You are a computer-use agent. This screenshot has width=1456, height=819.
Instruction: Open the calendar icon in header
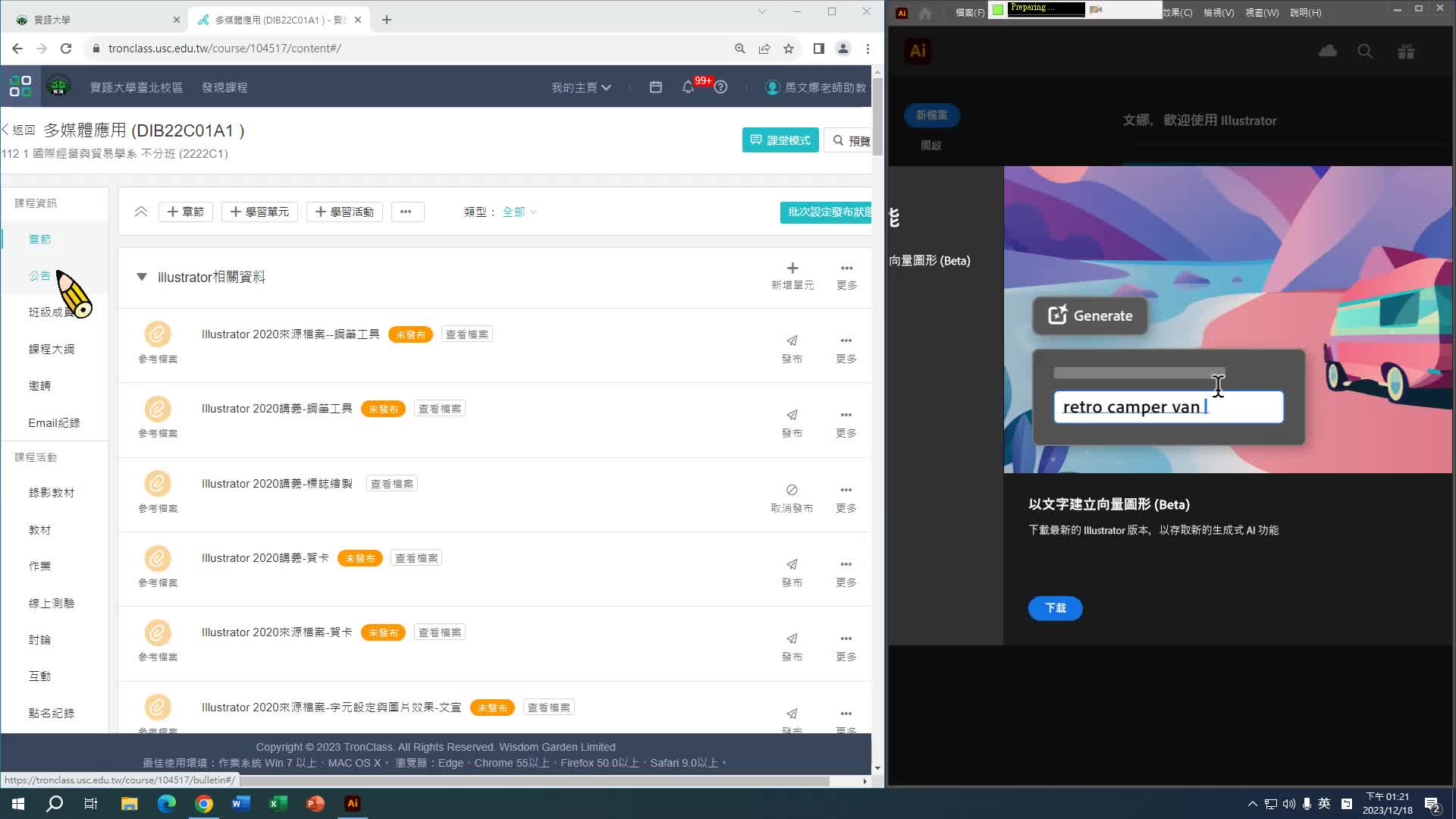pos(656,87)
